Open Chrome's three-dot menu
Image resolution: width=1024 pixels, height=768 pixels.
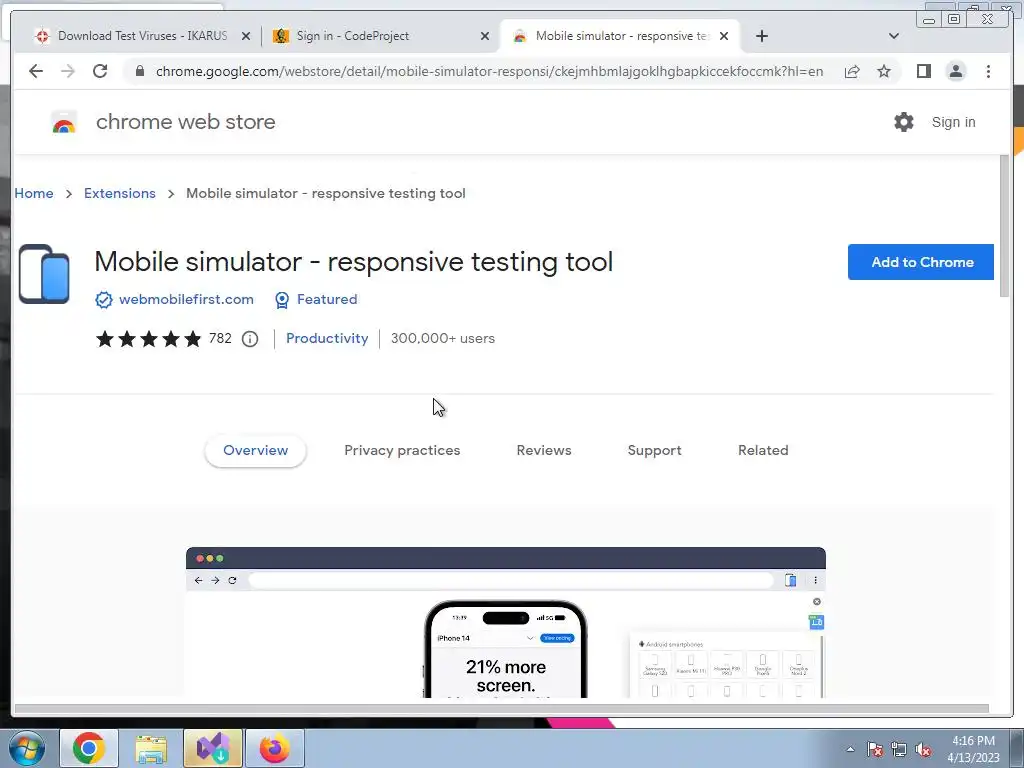pos(988,71)
